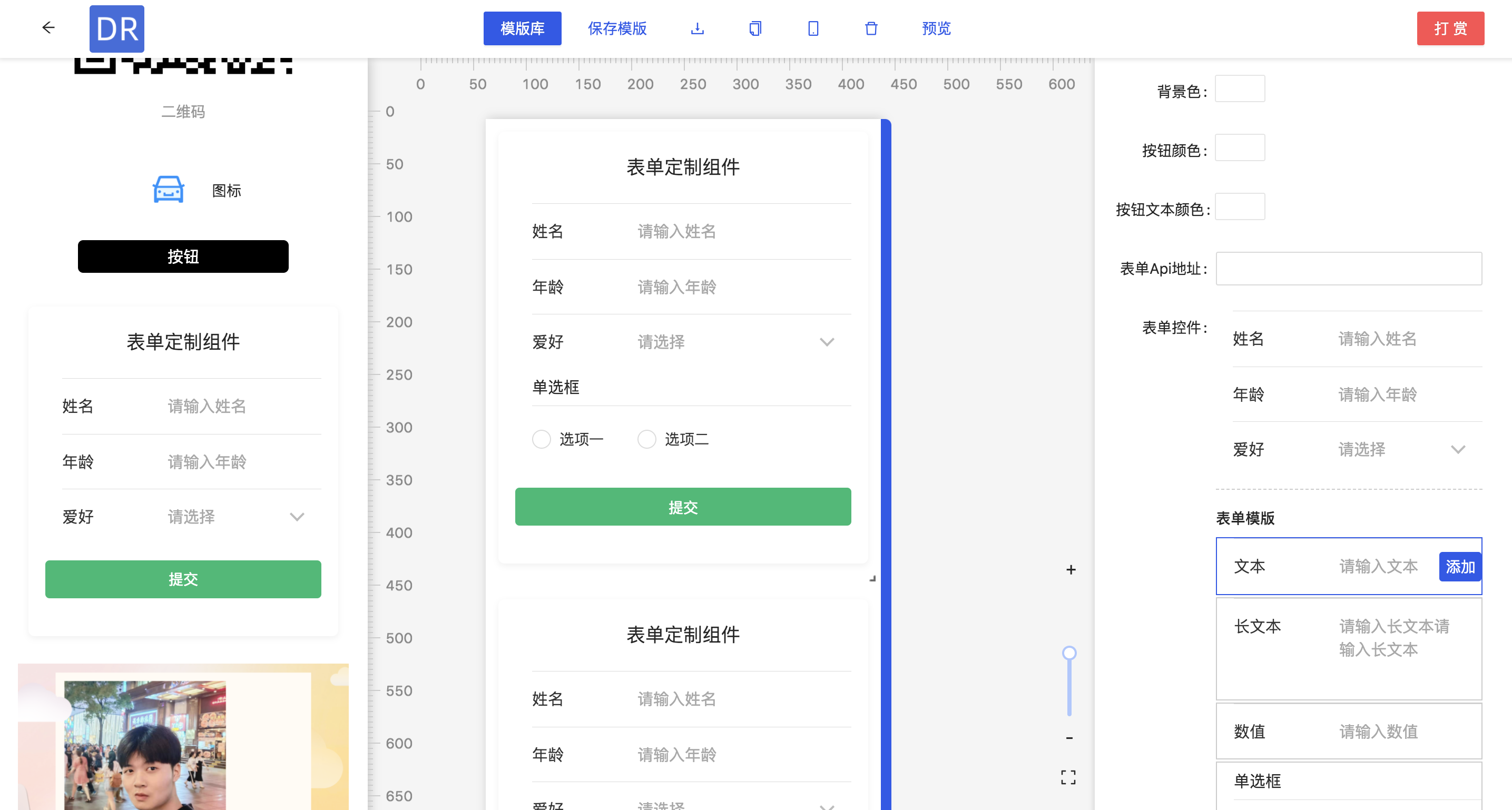The image size is (1512, 810).
Task: Open the 模版库 tab
Action: pyautogui.click(x=522, y=28)
